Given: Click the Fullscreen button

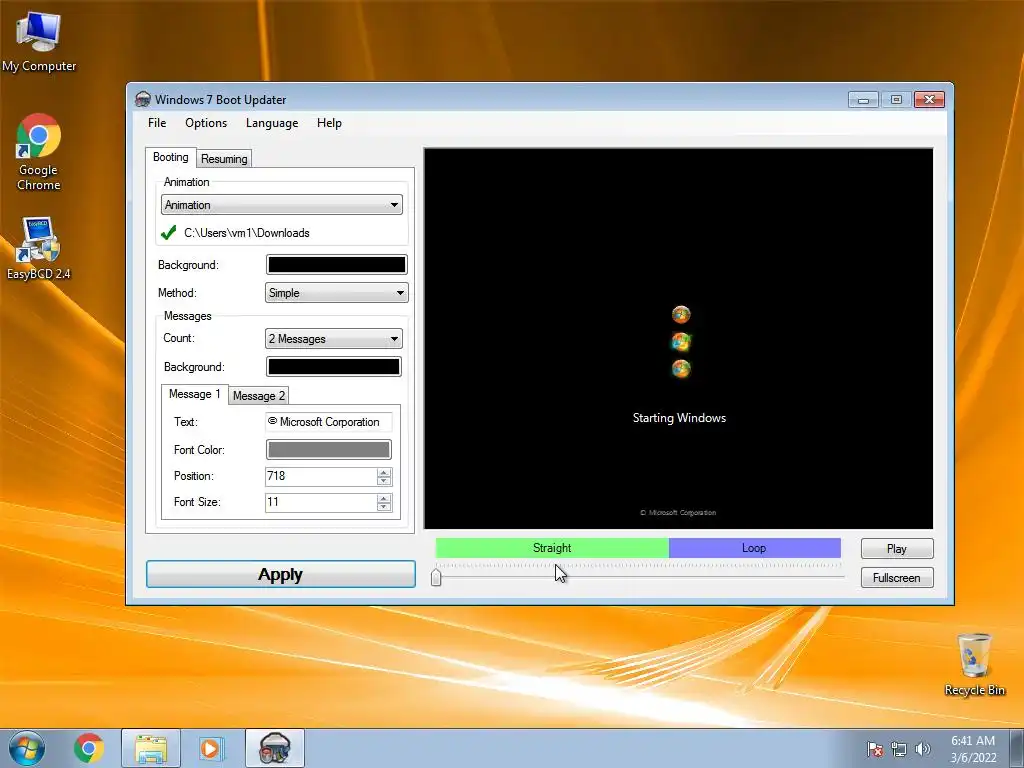Looking at the screenshot, I should 897,578.
